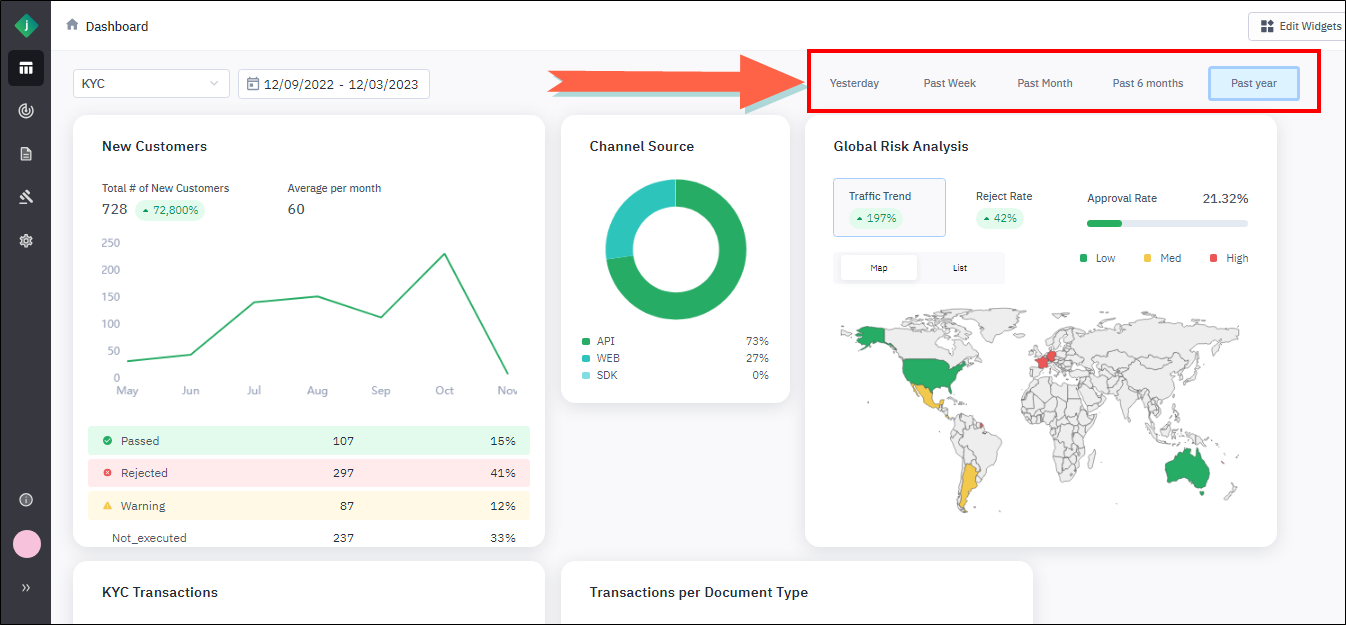Click the home icon beside Dashboard

tap(72, 25)
